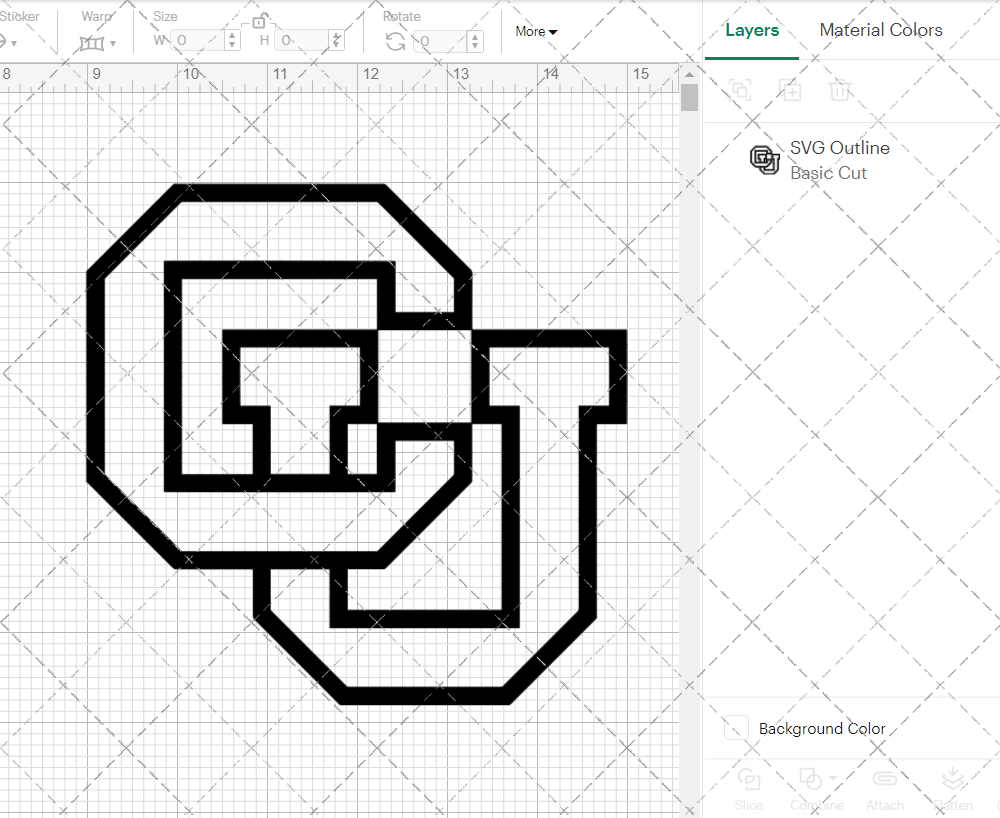Click the Slice tool button
The width and height of the screenshot is (1000, 818).
[748, 789]
